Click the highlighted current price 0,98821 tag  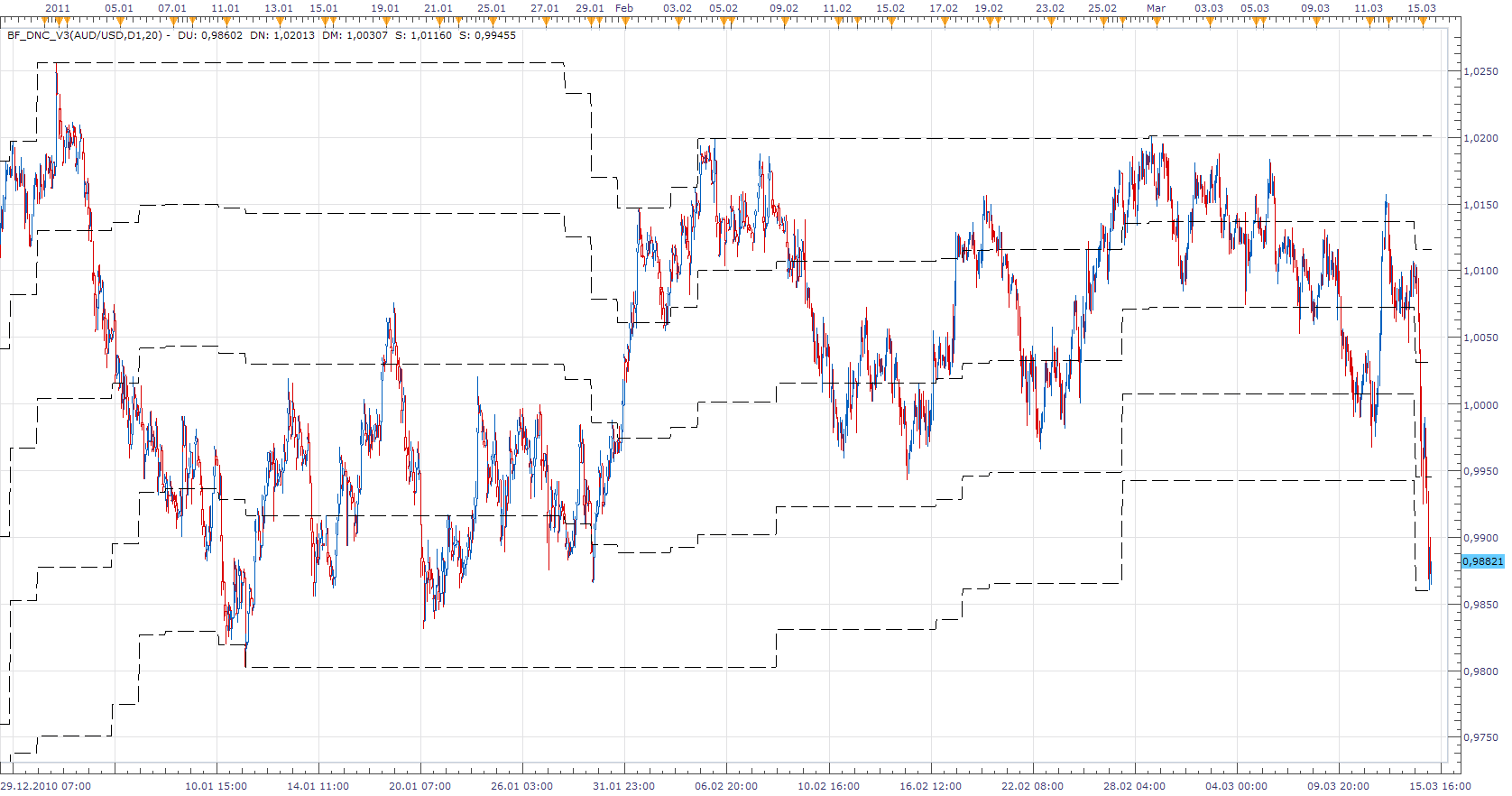click(x=1483, y=561)
